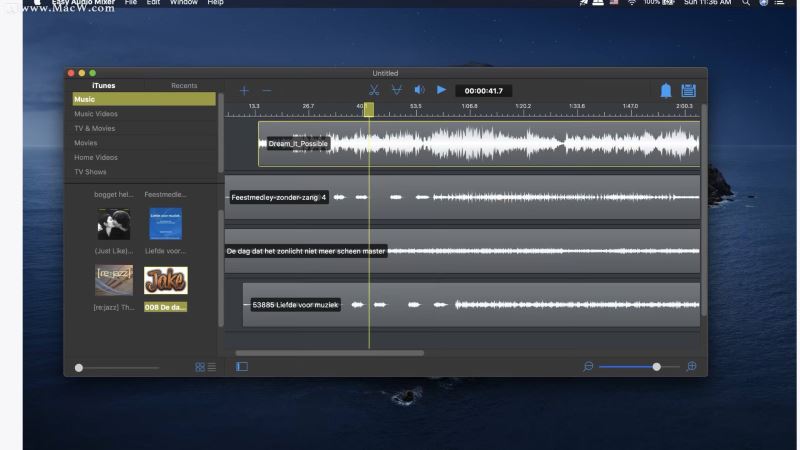Select the (Just Like) album thumbnail
800x450 pixels.
click(x=114, y=224)
